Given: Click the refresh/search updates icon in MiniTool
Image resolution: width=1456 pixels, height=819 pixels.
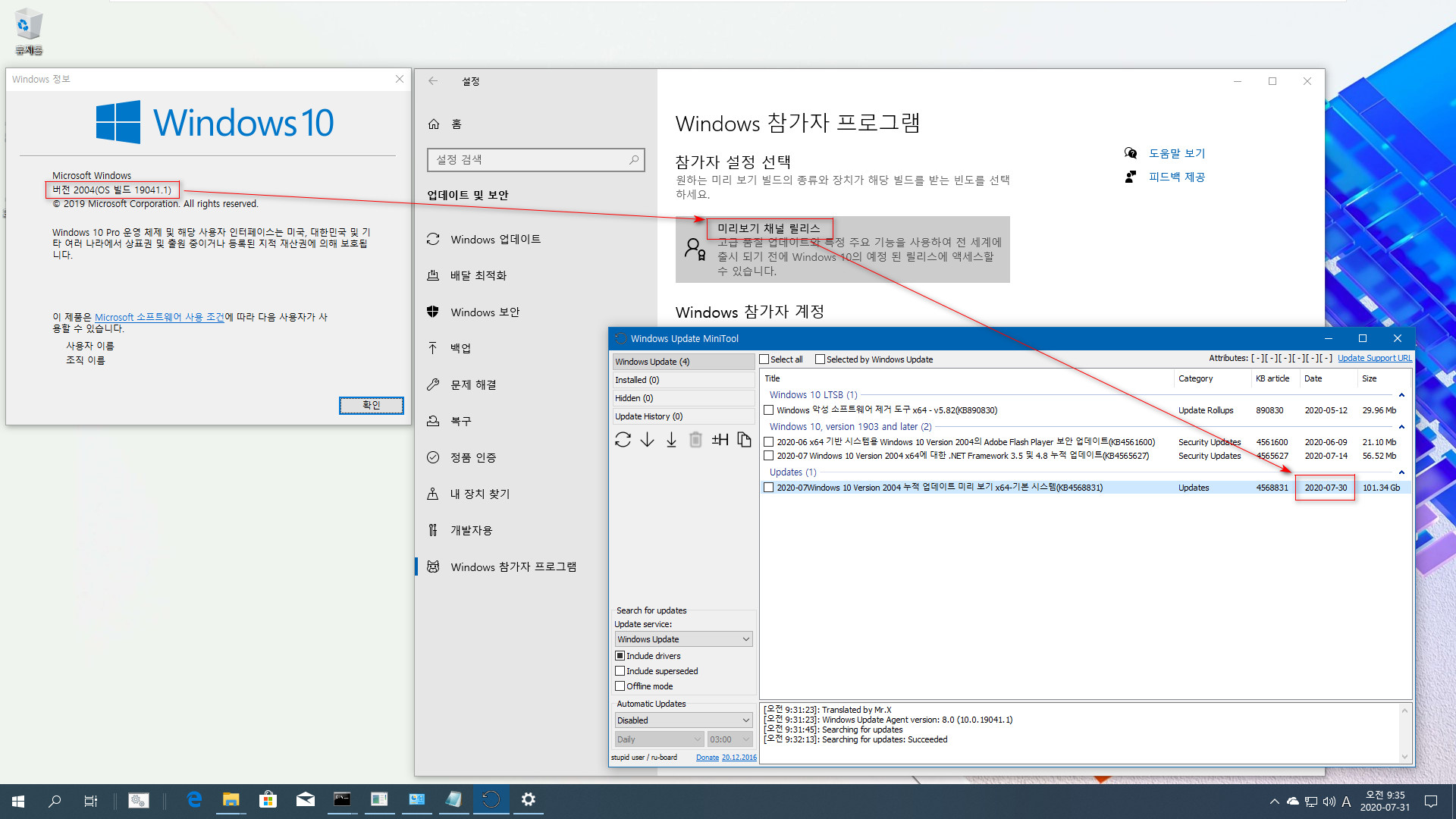Looking at the screenshot, I should coord(623,440).
